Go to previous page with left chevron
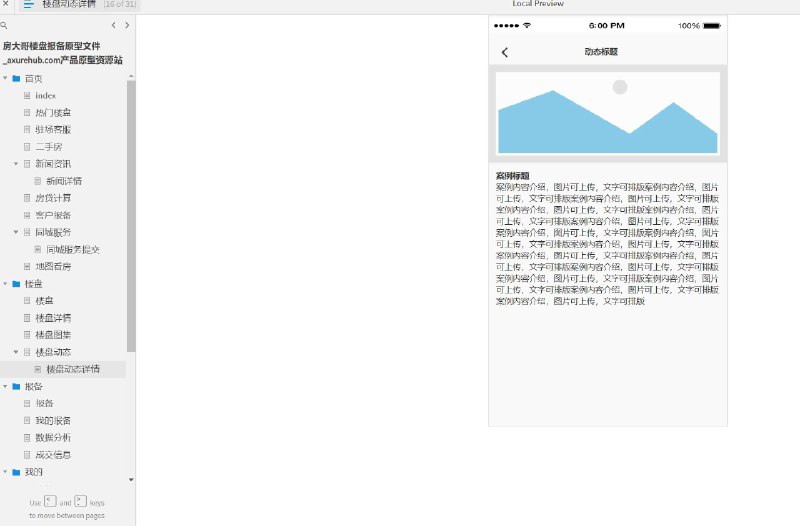The image size is (800, 526). click(113, 25)
